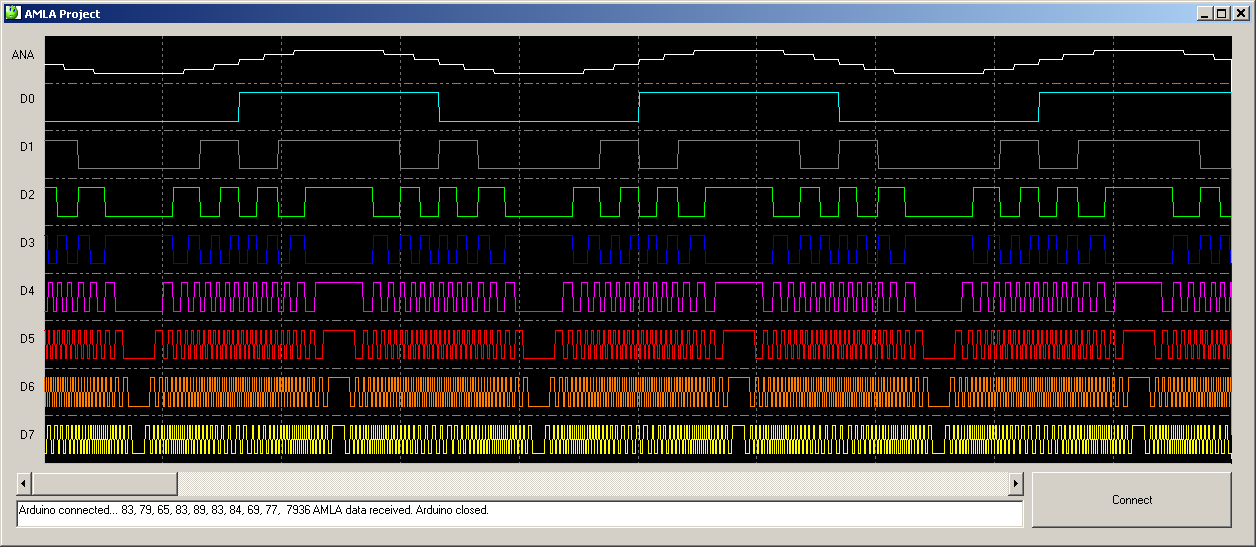This screenshot has height=547, width=1256.
Task: Select the D7 channel label
Action: pyautogui.click(x=27, y=435)
